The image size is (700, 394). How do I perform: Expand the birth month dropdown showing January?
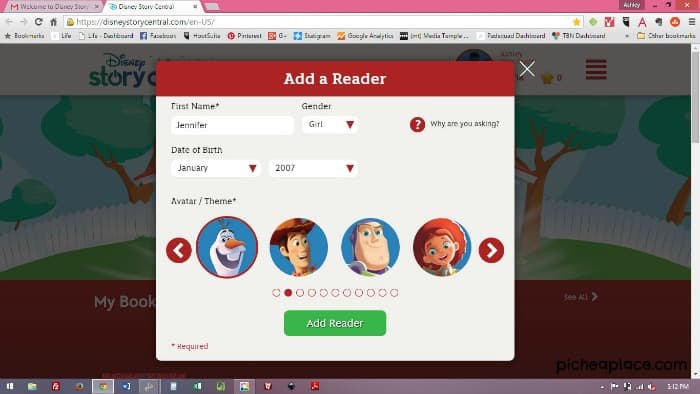tap(216, 168)
